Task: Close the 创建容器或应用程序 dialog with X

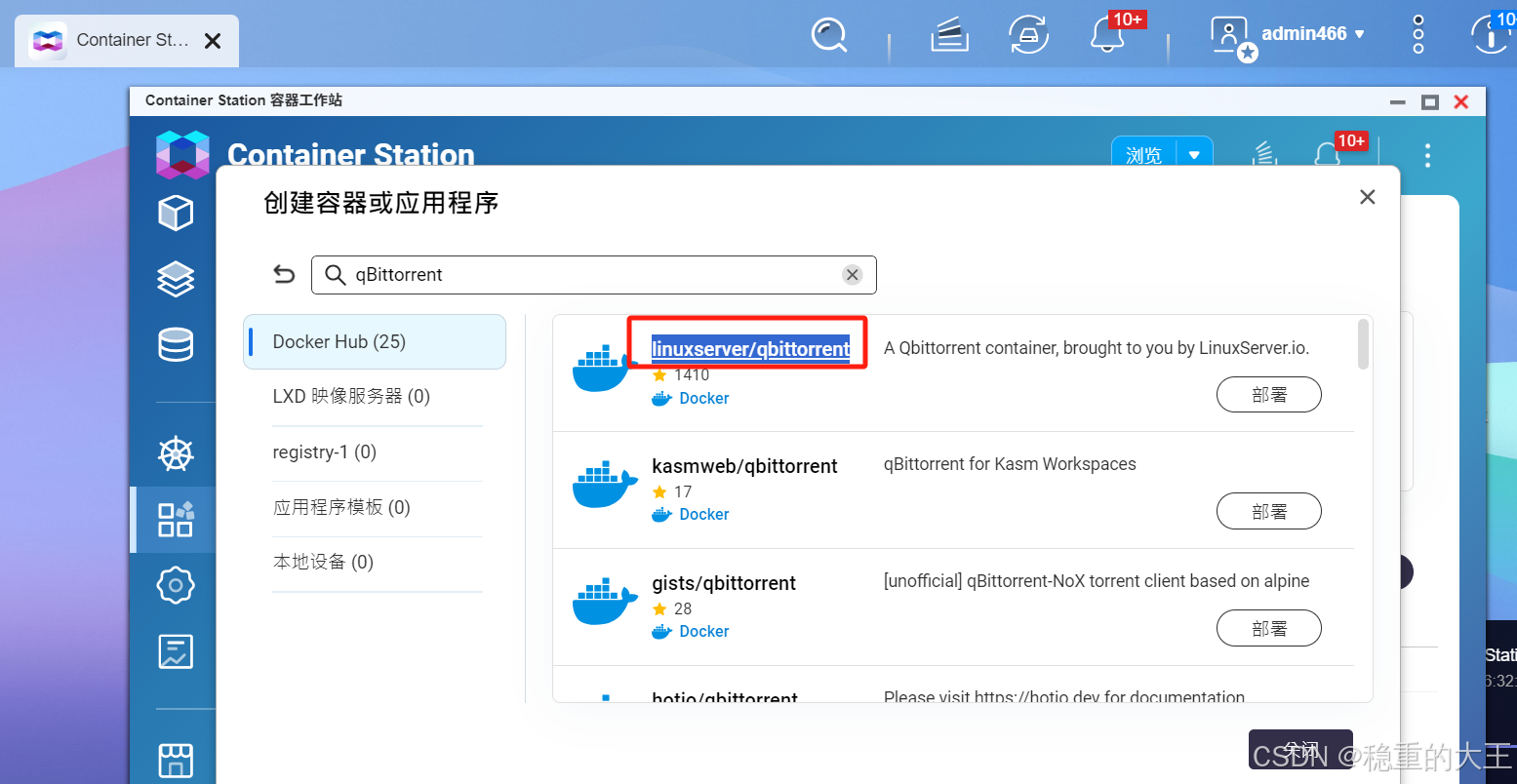Action: (1368, 197)
